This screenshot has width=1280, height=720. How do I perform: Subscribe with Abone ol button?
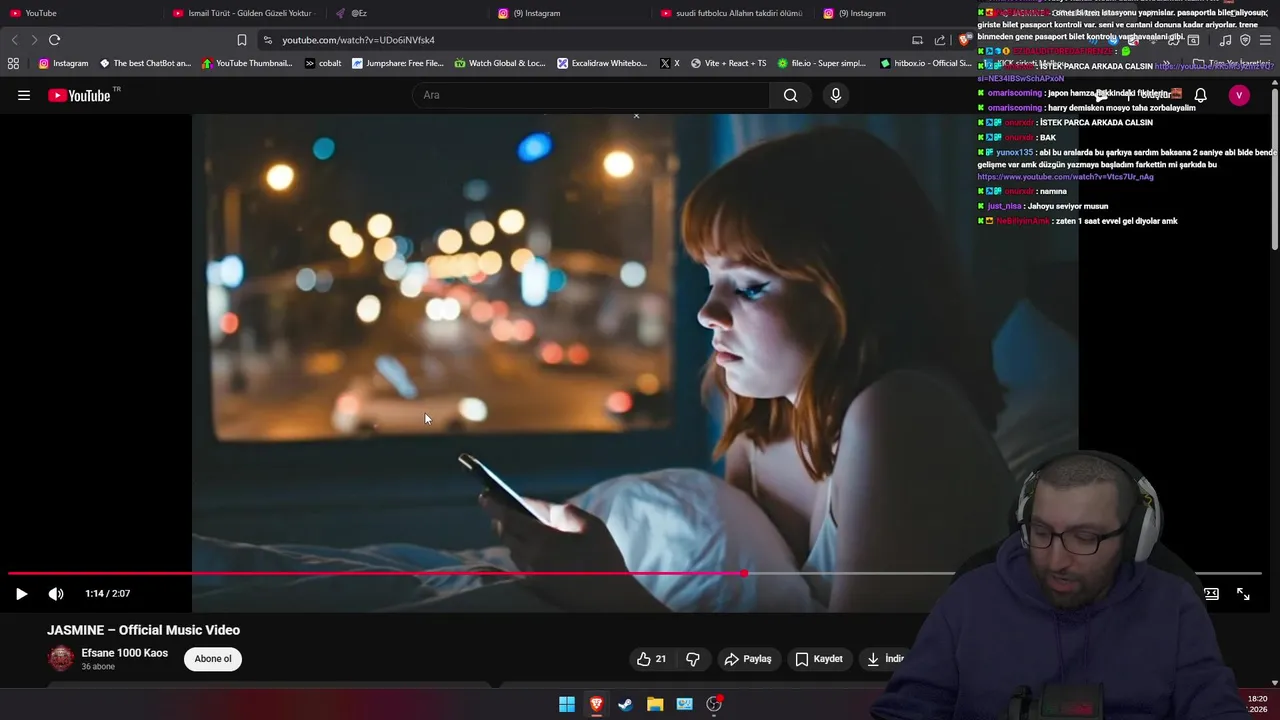(x=213, y=659)
